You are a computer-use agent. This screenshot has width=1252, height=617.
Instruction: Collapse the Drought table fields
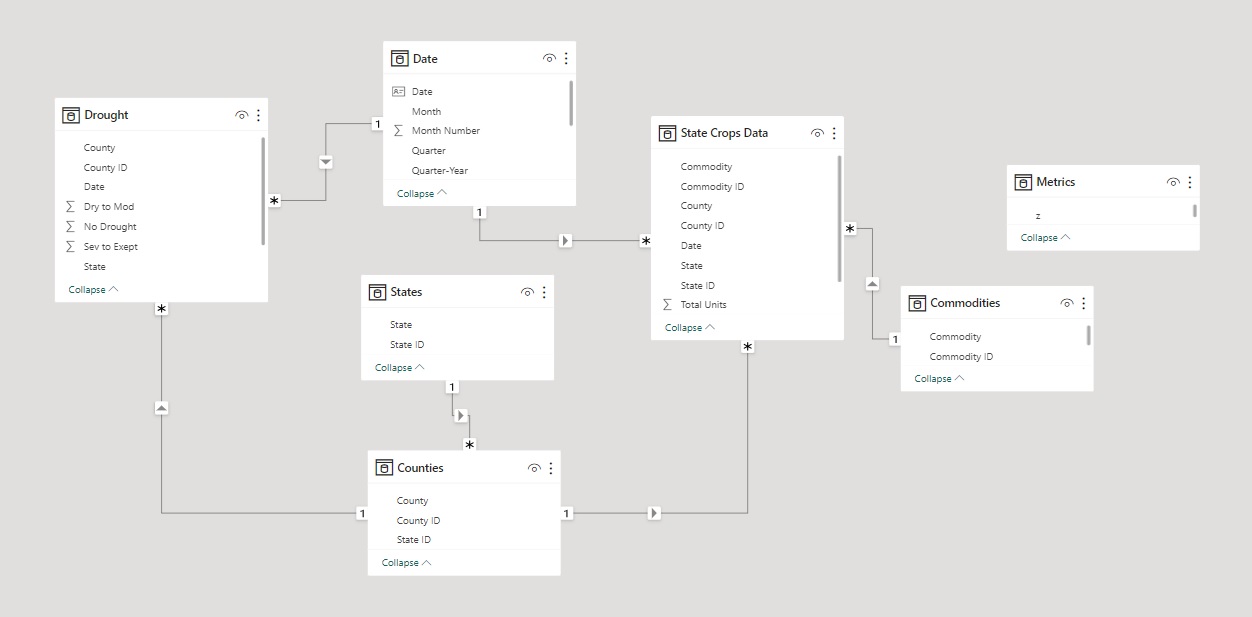point(93,290)
